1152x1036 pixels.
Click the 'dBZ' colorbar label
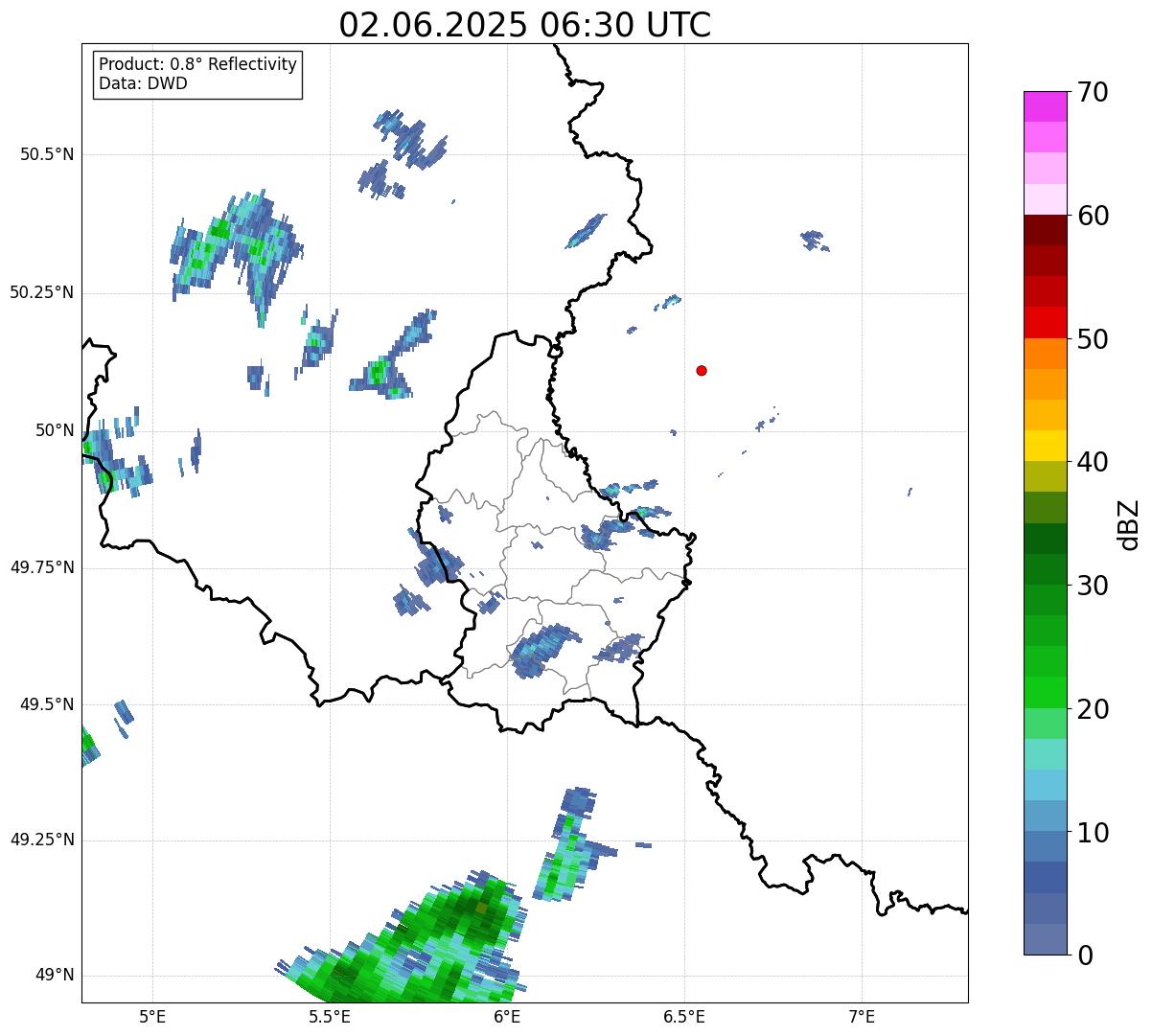1130,523
